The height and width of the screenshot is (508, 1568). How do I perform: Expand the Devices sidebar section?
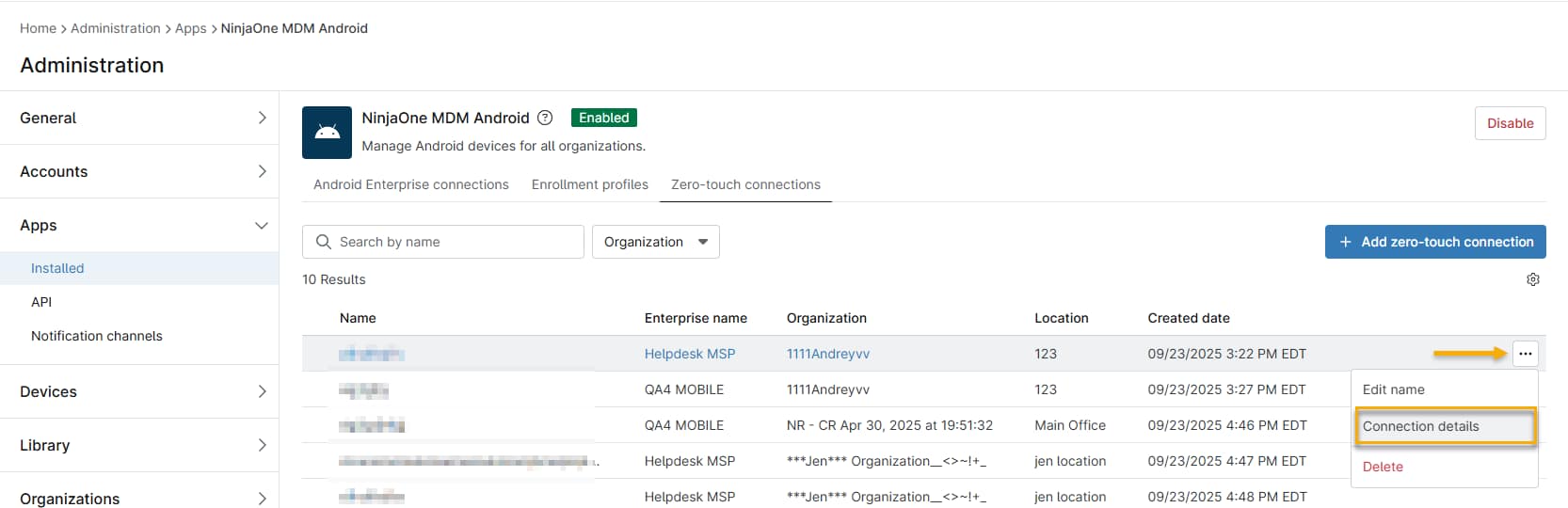click(x=139, y=391)
